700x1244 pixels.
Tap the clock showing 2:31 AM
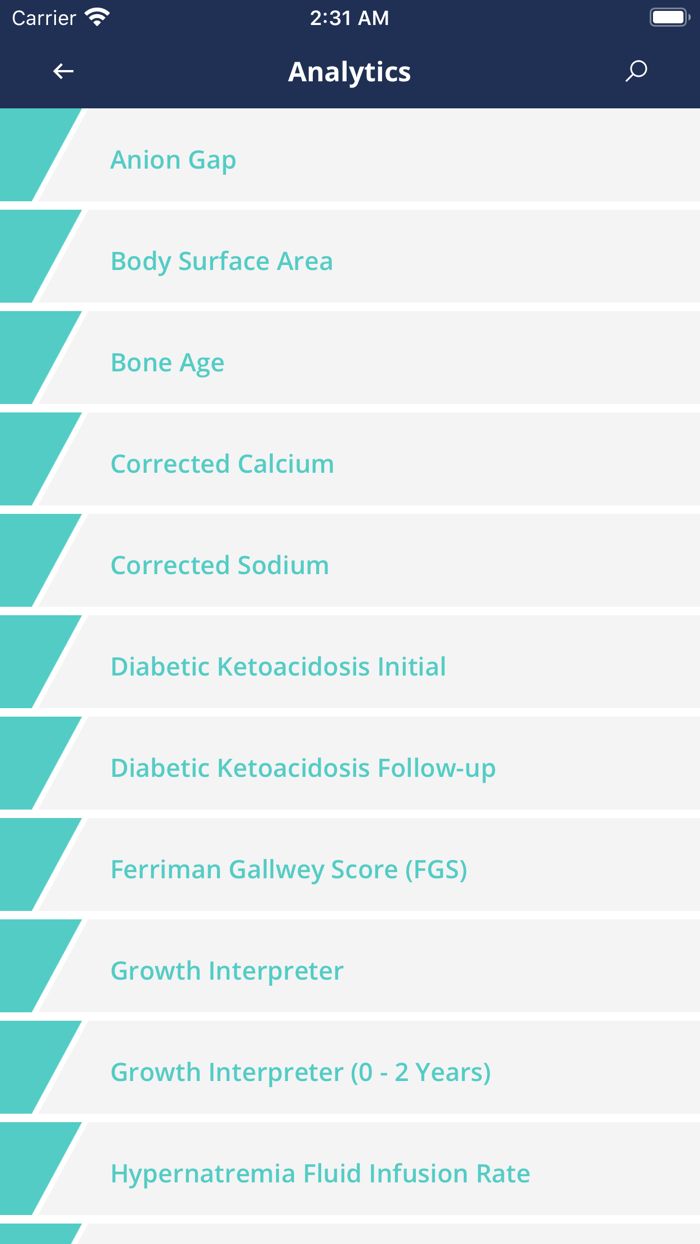(x=350, y=16)
